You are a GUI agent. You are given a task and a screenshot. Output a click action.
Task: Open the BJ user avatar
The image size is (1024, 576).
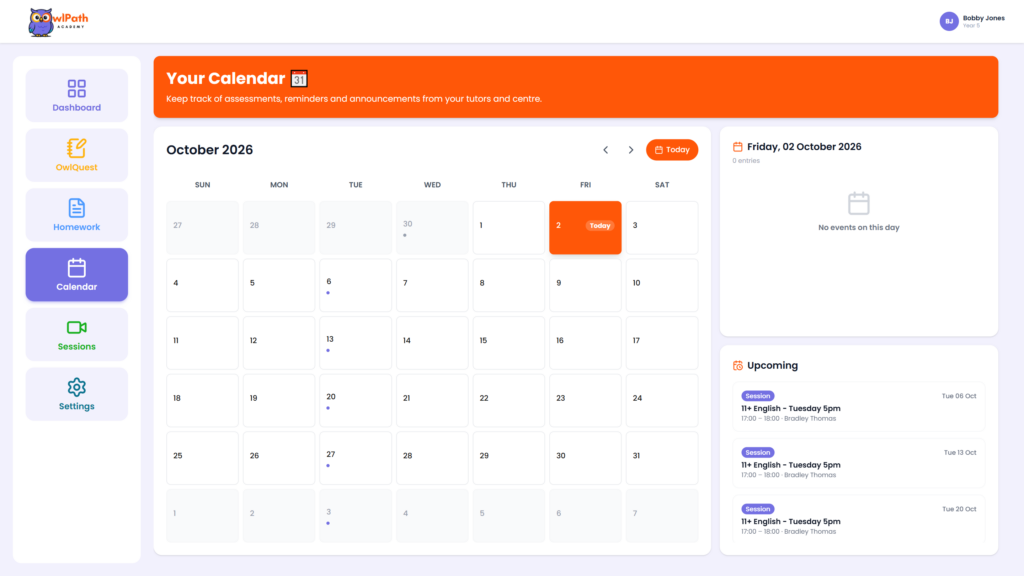949,22
